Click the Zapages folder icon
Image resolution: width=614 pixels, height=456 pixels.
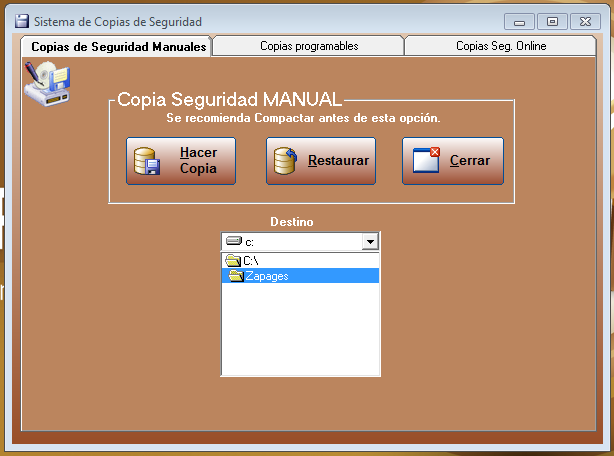[x=236, y=276]
